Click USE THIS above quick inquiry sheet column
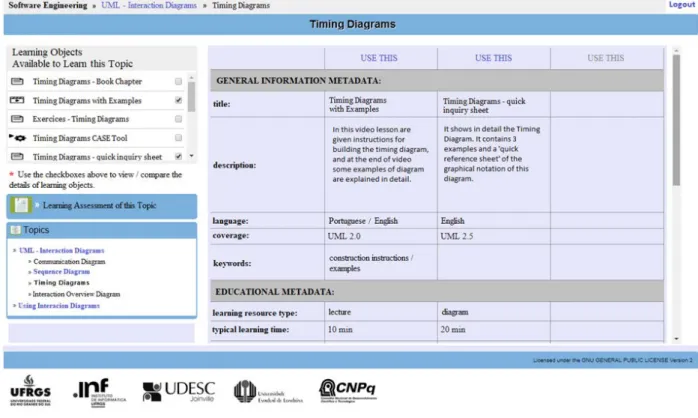 (493, 58)
